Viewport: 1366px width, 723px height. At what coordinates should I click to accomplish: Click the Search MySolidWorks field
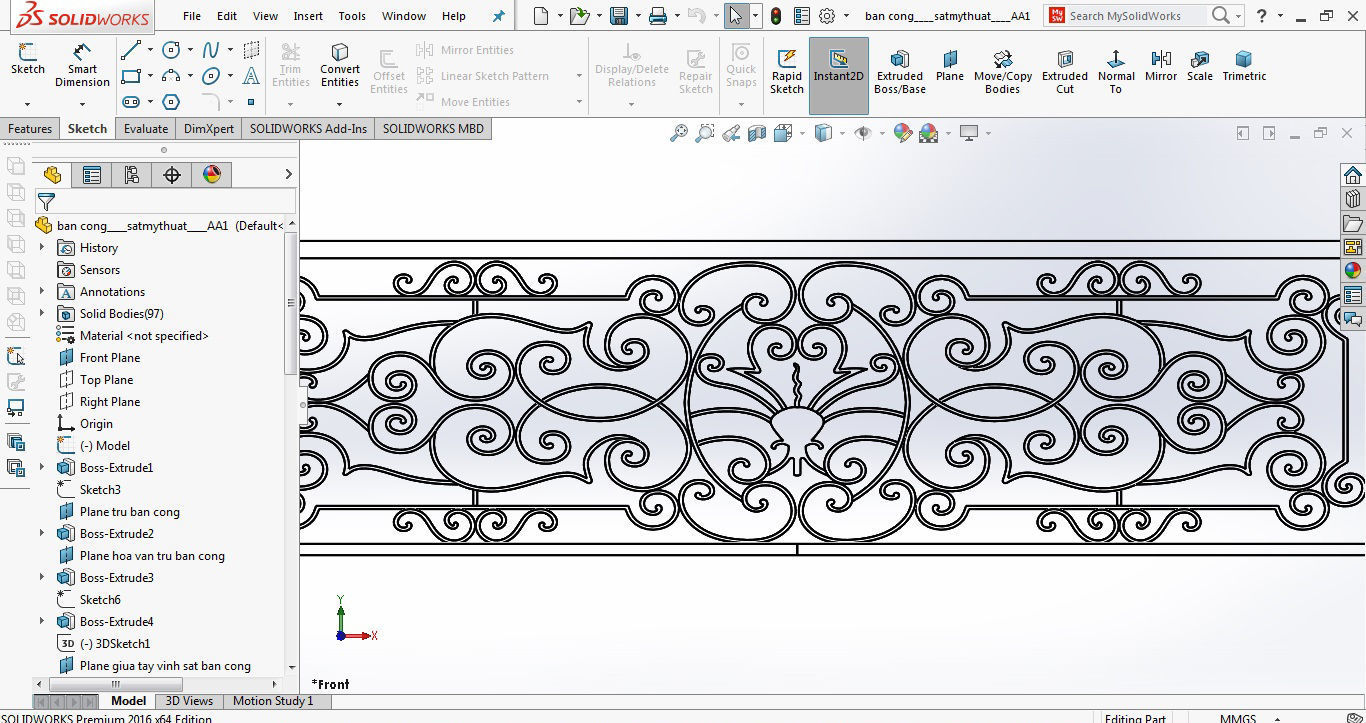(x=1135, y=16)
